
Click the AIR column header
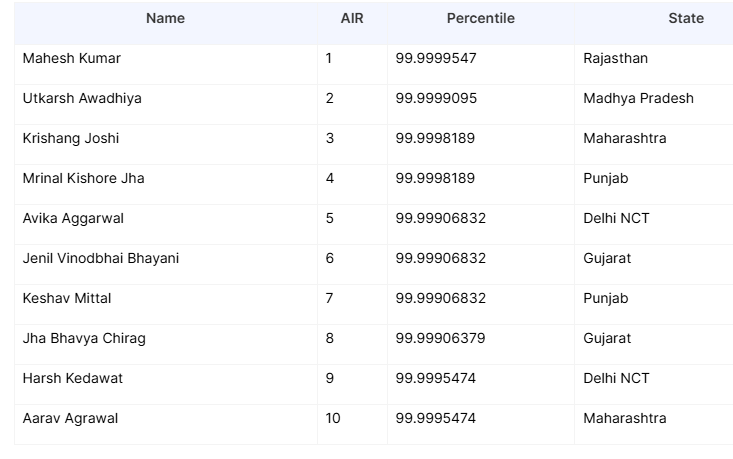[x=352, y=18]
